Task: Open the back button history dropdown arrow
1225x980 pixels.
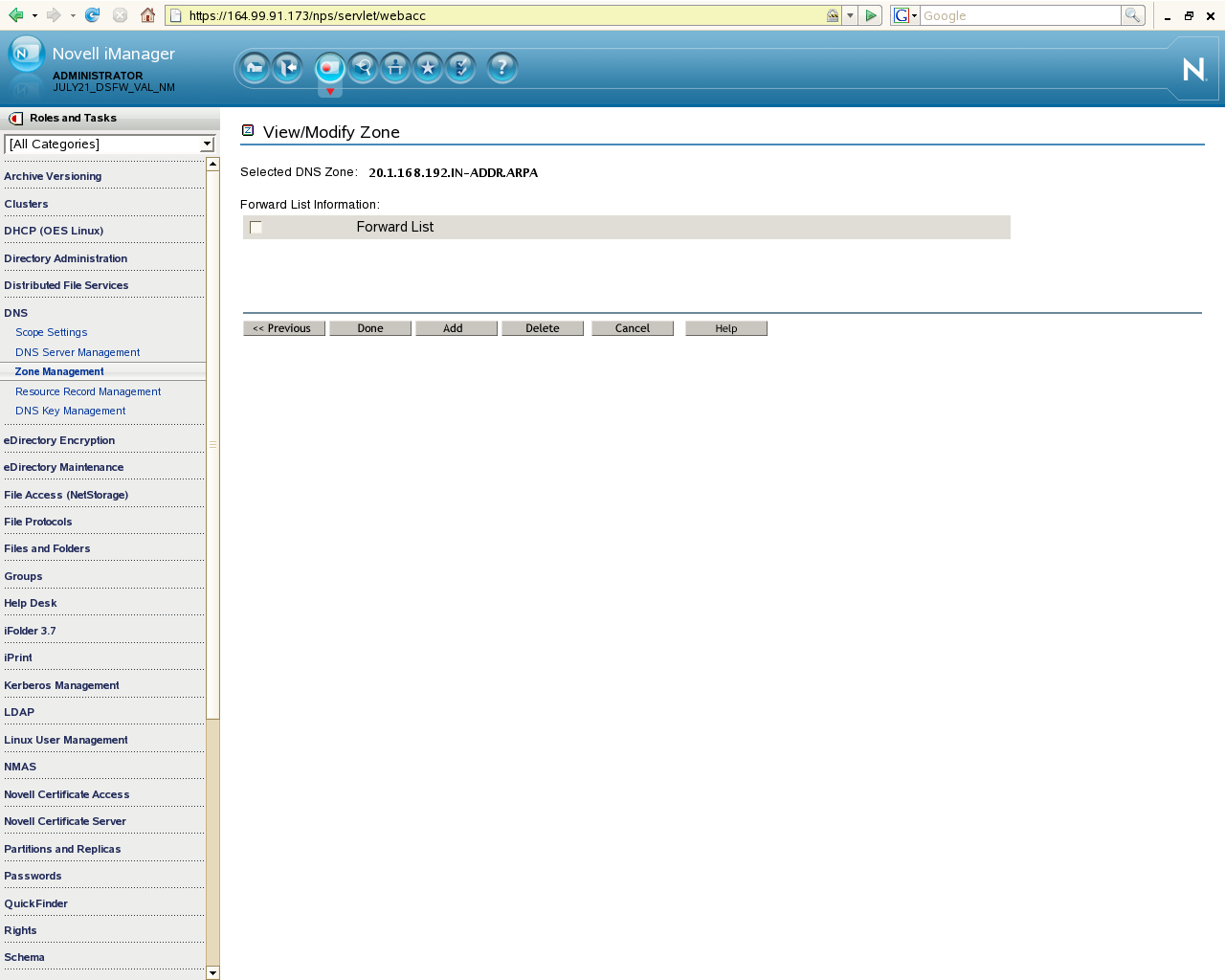Action: click(34, 15)
